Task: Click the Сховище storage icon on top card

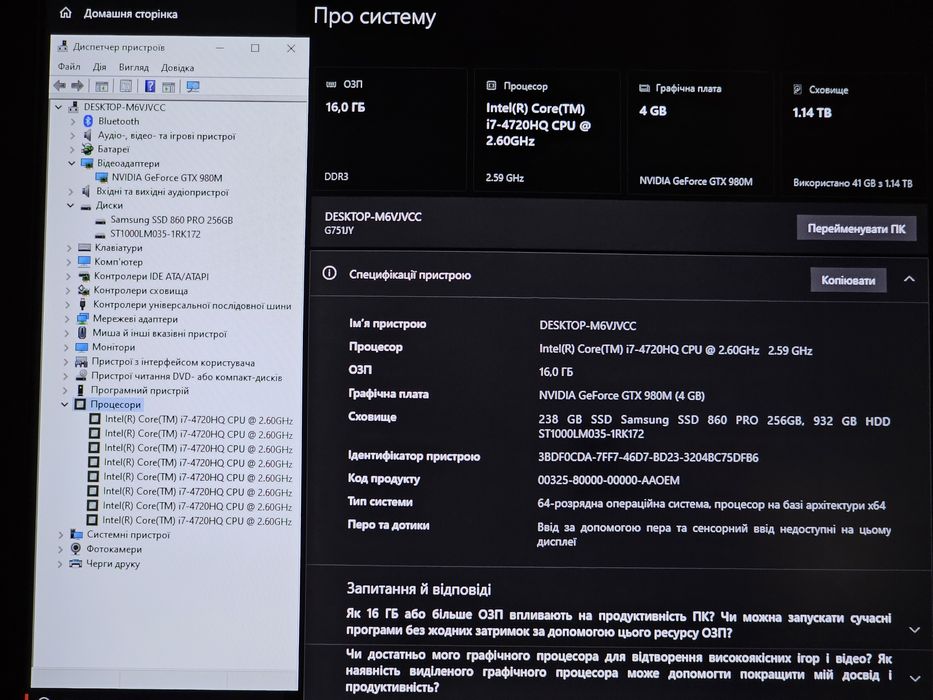Action: pos(797,89)
